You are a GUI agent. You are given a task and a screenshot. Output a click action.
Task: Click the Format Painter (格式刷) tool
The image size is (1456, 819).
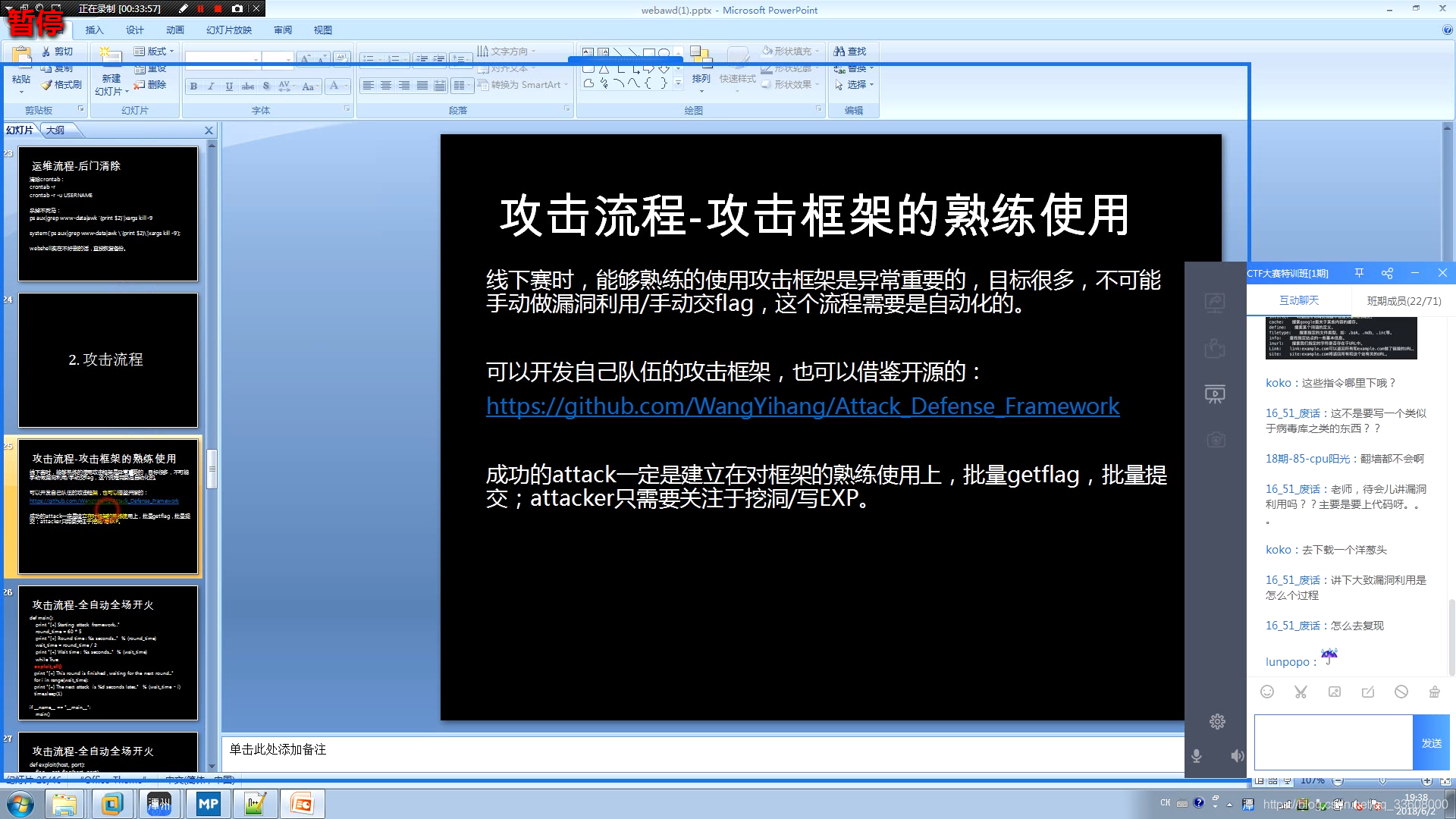pyautogui.click(x=61, y=85)
